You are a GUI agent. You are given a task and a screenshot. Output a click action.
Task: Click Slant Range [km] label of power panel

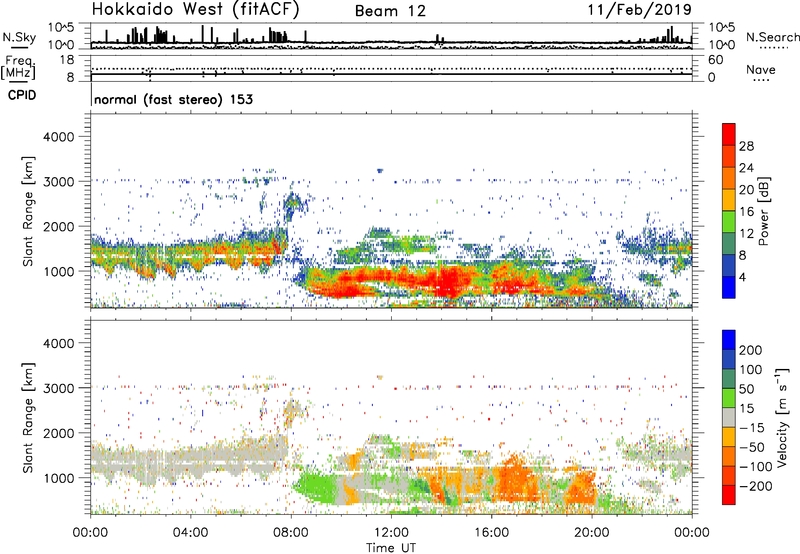(28, 211)
